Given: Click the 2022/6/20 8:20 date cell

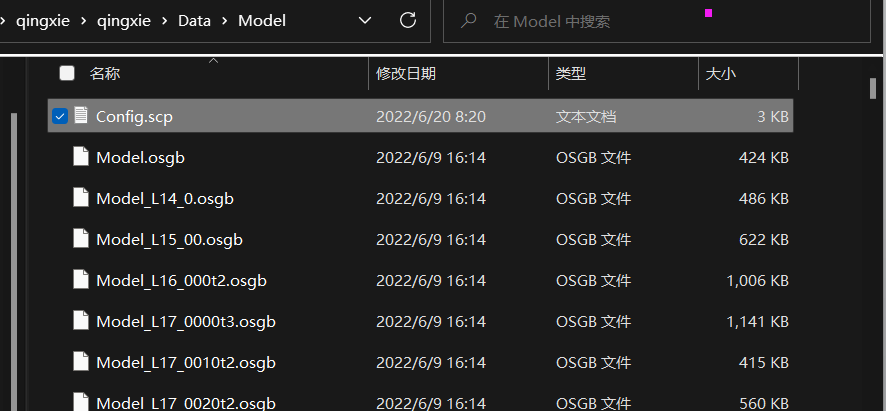Looking at the screenshot, I should [x=431, y=116].
